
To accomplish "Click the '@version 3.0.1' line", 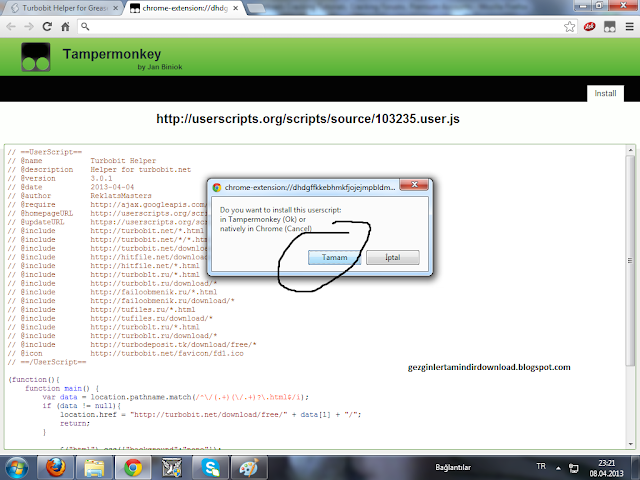I will 60,178.
